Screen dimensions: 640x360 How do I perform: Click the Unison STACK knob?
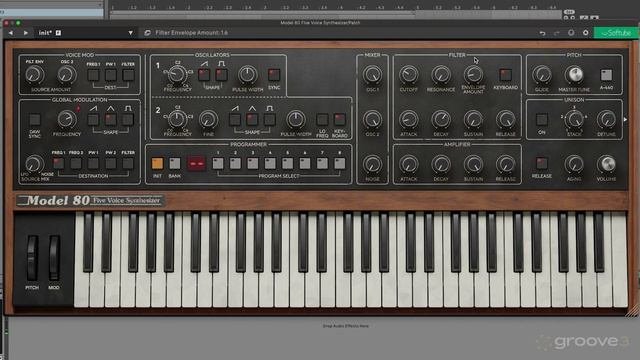click(574, 119)
